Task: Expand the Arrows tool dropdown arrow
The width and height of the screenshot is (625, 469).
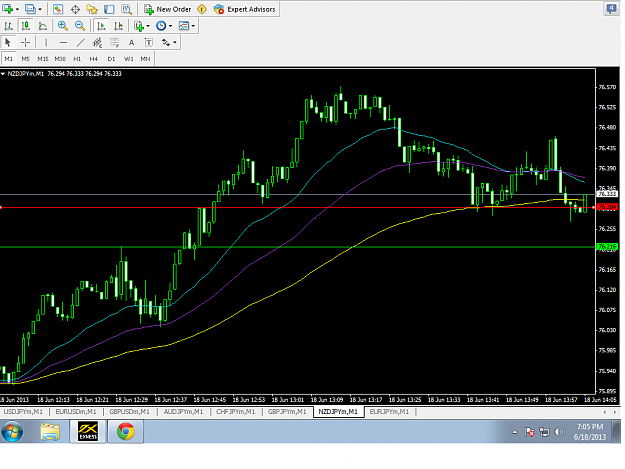Action: coord(175,43)
